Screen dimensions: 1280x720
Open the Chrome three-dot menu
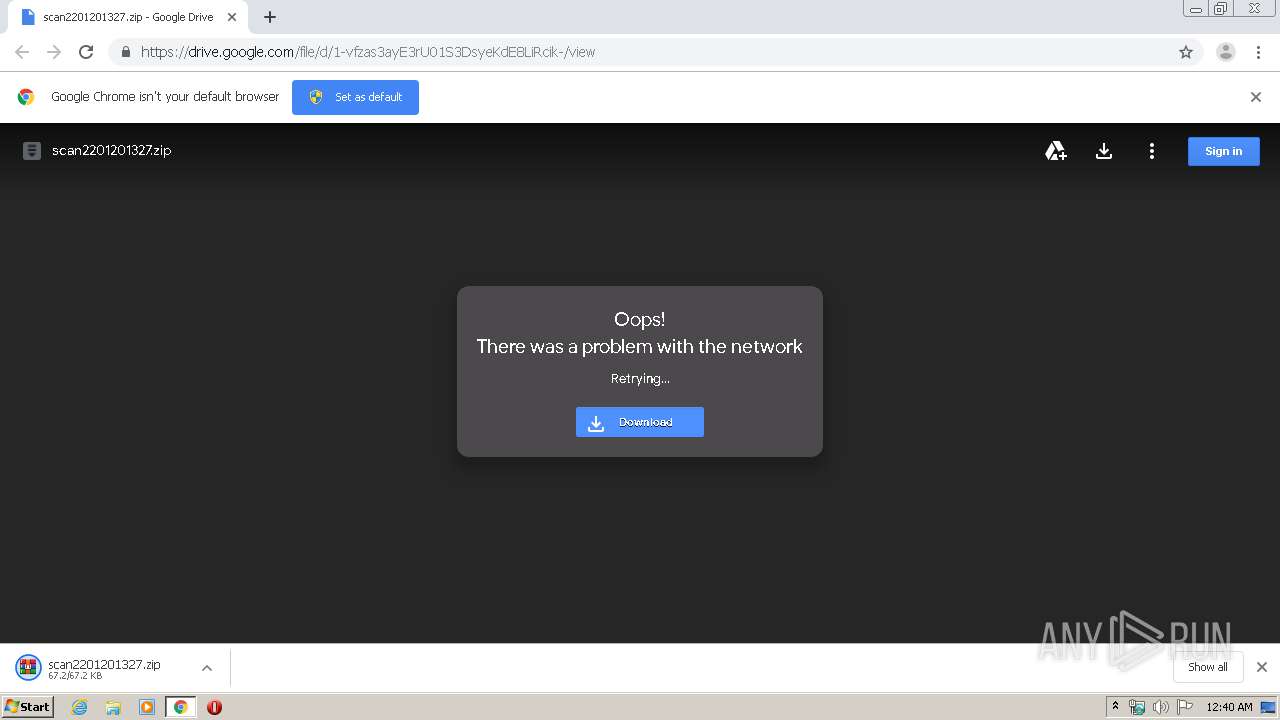(1259, 52)
